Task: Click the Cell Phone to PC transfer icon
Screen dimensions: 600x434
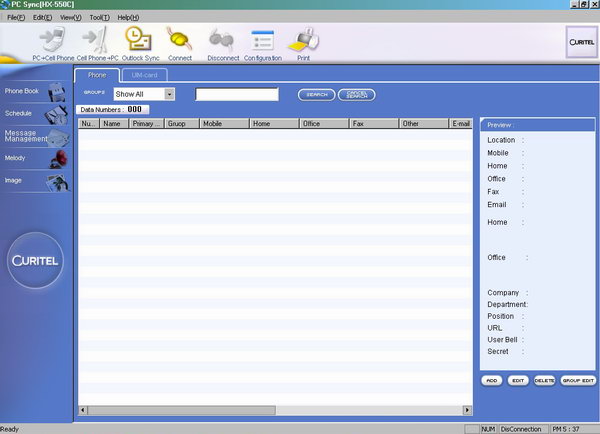Action: click(98, 44)
